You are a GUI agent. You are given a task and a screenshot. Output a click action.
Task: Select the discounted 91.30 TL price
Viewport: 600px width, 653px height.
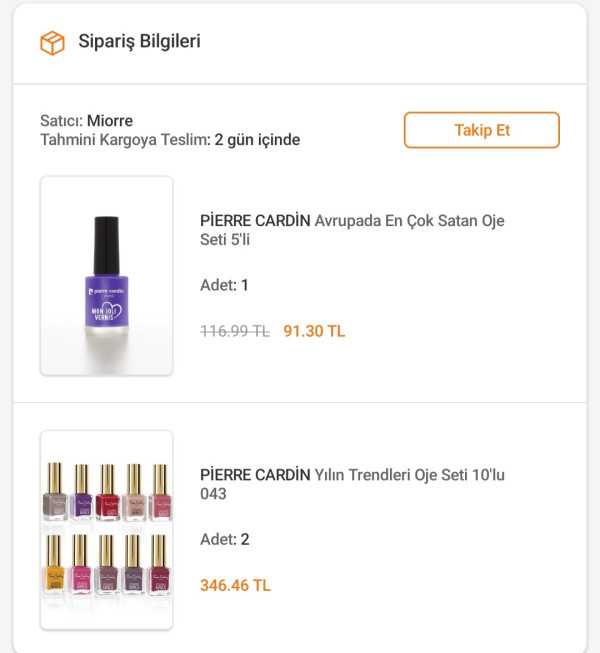coord(314,331)
